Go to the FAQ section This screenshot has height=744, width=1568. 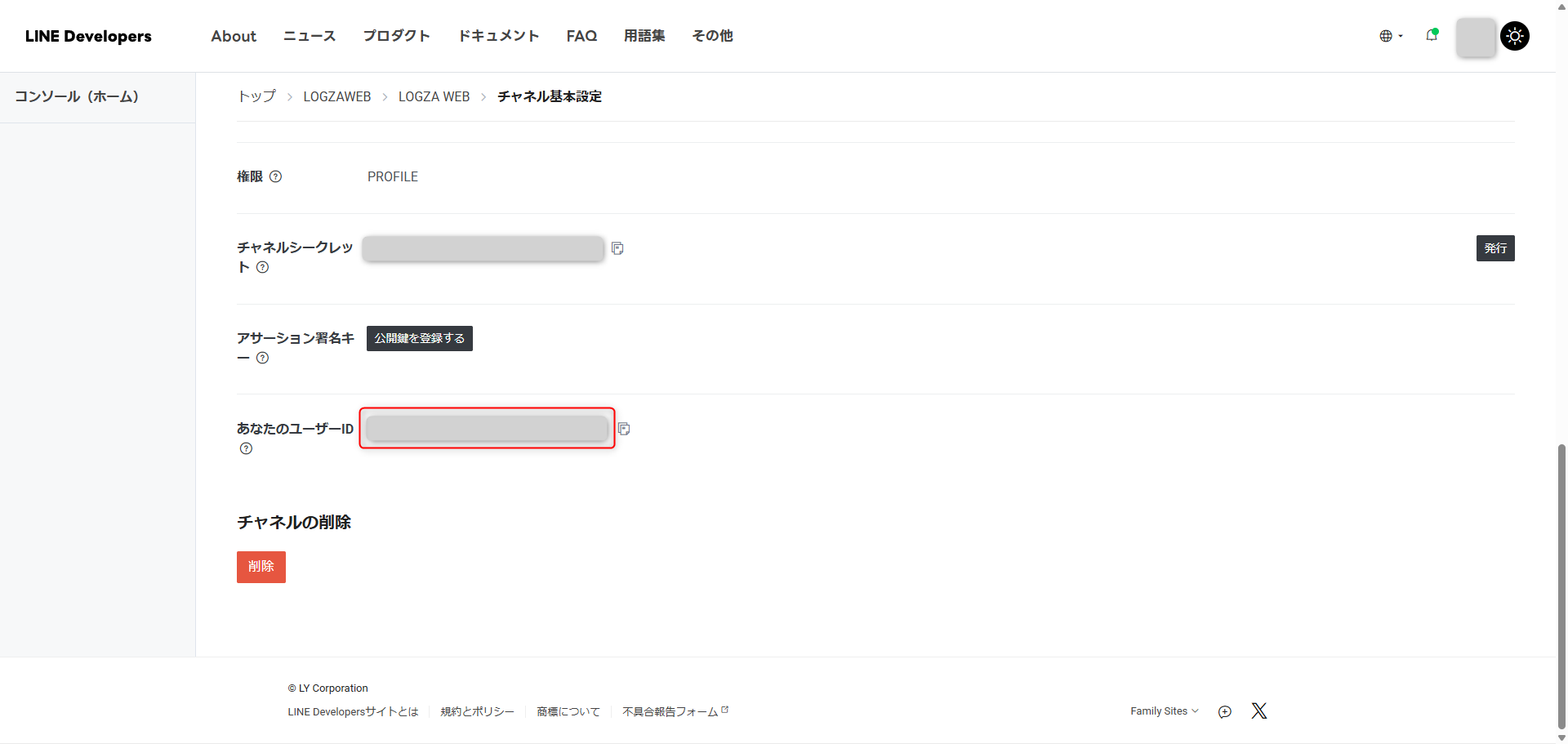click(x=581, y=36)
